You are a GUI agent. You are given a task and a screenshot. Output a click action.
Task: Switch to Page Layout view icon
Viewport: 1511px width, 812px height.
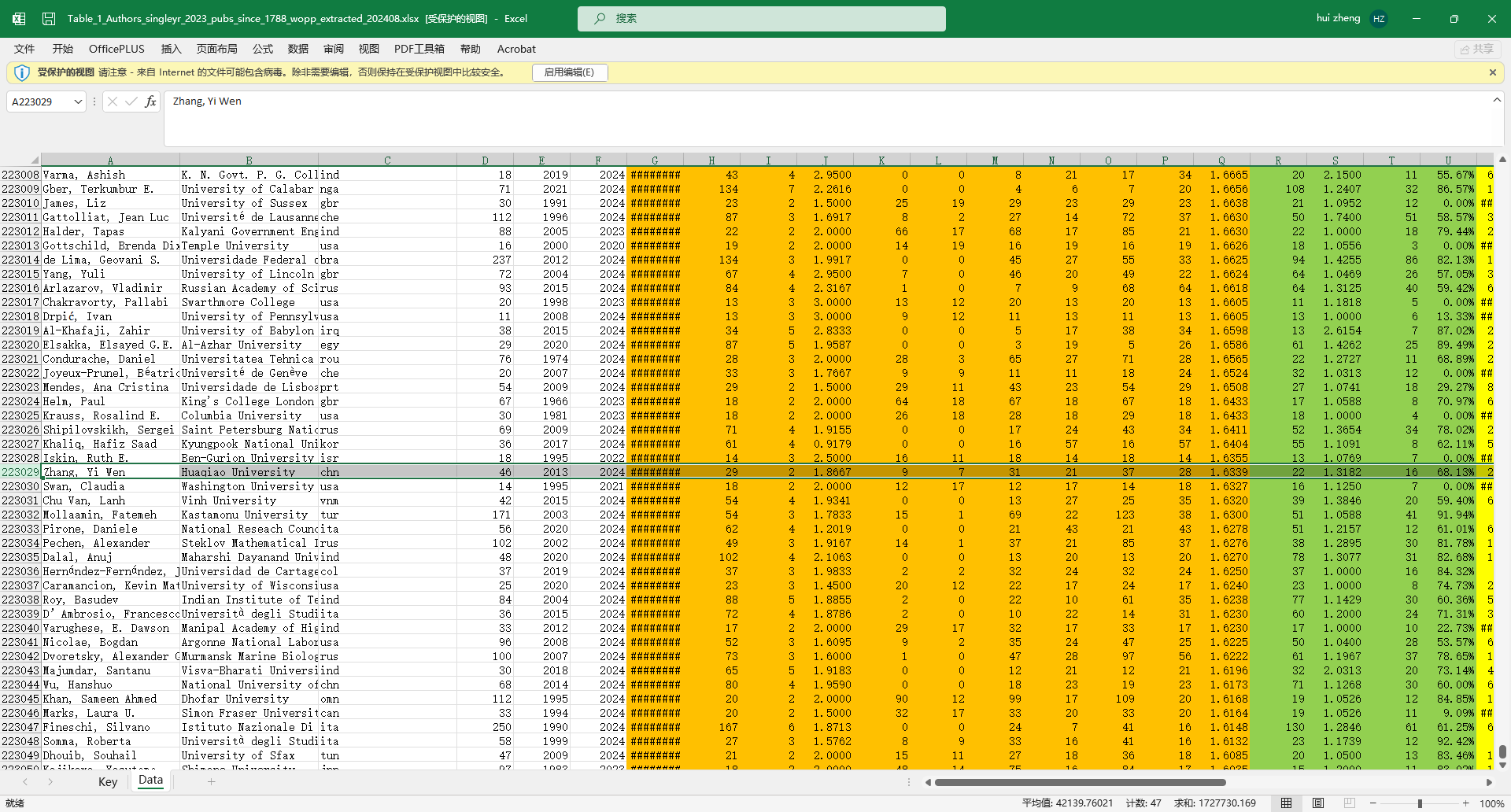click(1317, 803)
